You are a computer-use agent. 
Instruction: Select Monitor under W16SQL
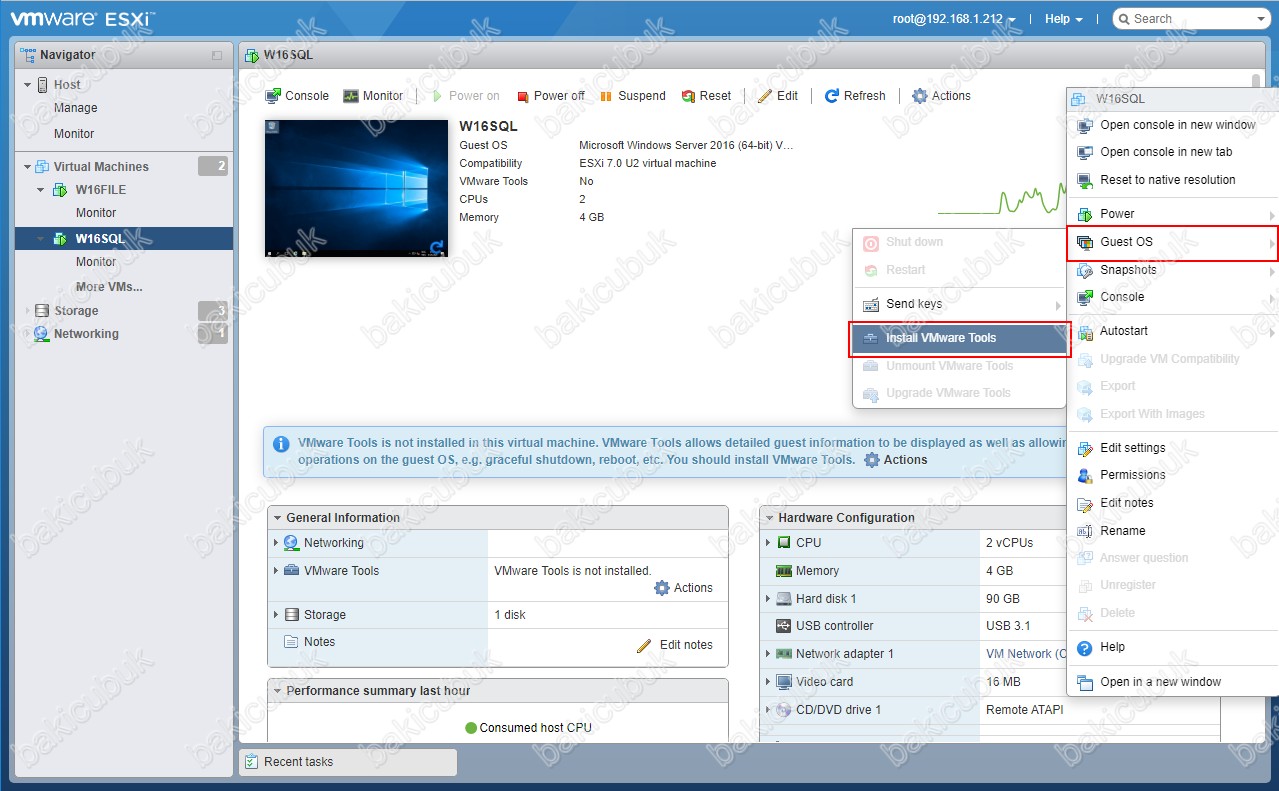pyautogui.click(x=96, y=262)
